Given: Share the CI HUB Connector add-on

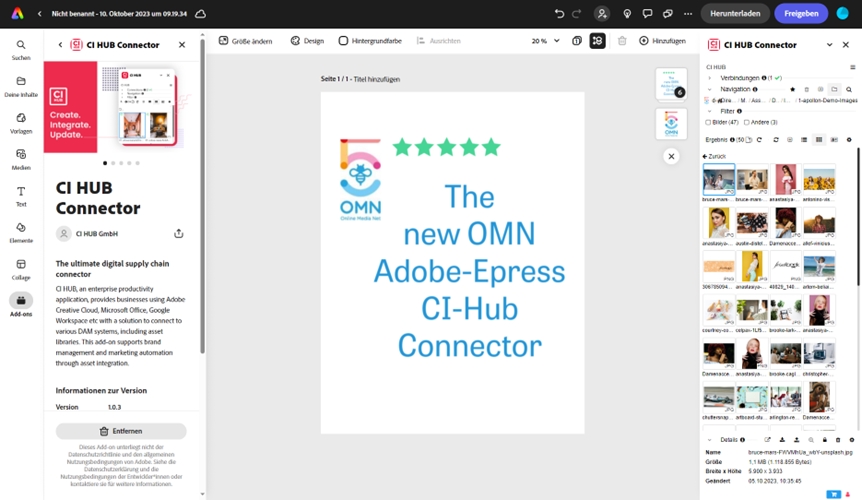Looking at the screenshot, I should 179,234.
